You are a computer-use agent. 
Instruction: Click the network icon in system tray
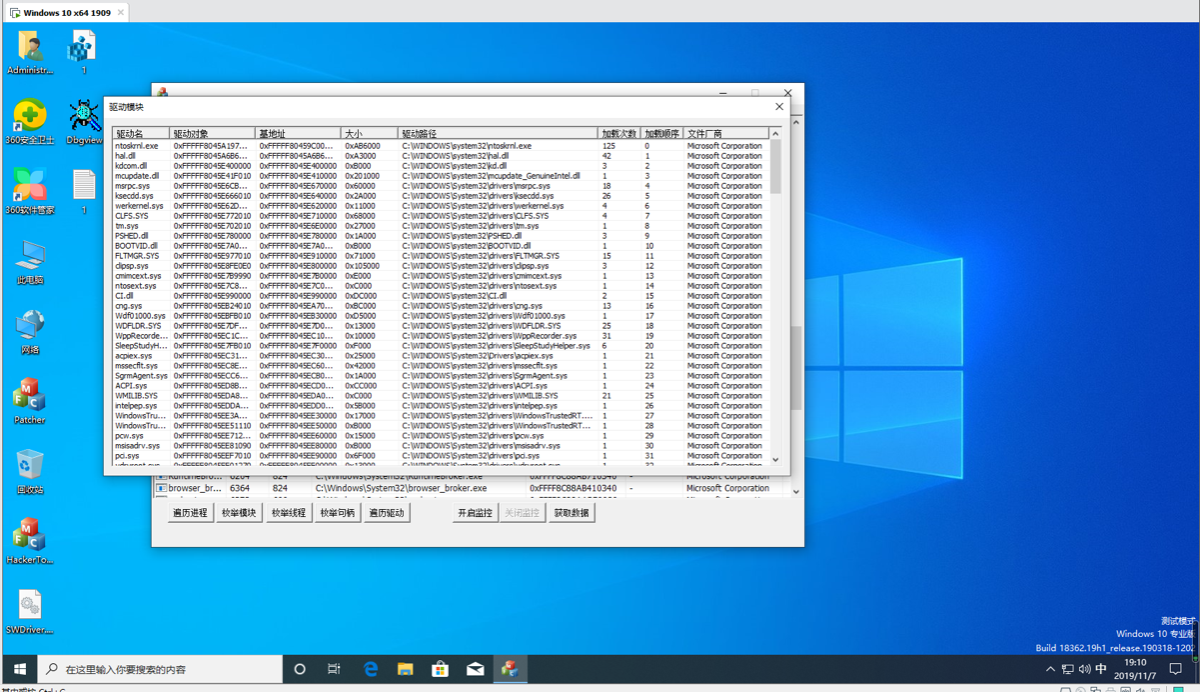pyautogui.click(x=1067, y=669)
